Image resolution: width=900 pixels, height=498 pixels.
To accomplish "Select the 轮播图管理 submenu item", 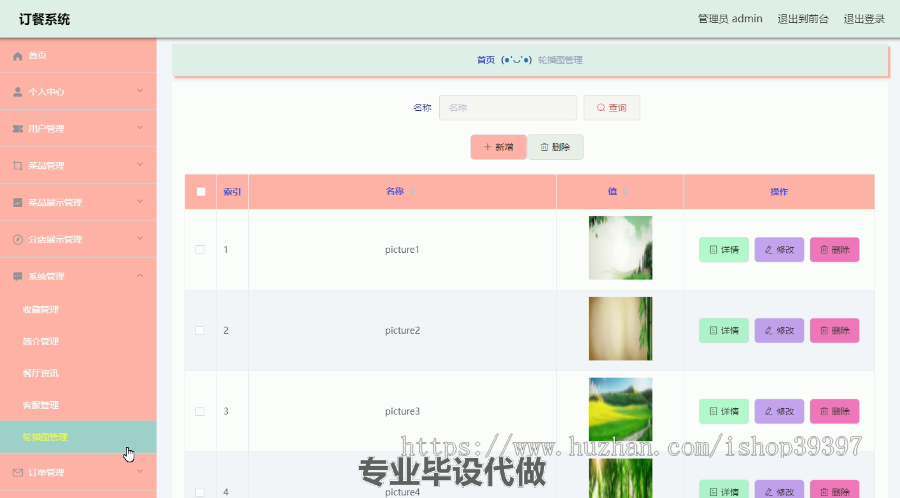I will [x=78, y=437].
